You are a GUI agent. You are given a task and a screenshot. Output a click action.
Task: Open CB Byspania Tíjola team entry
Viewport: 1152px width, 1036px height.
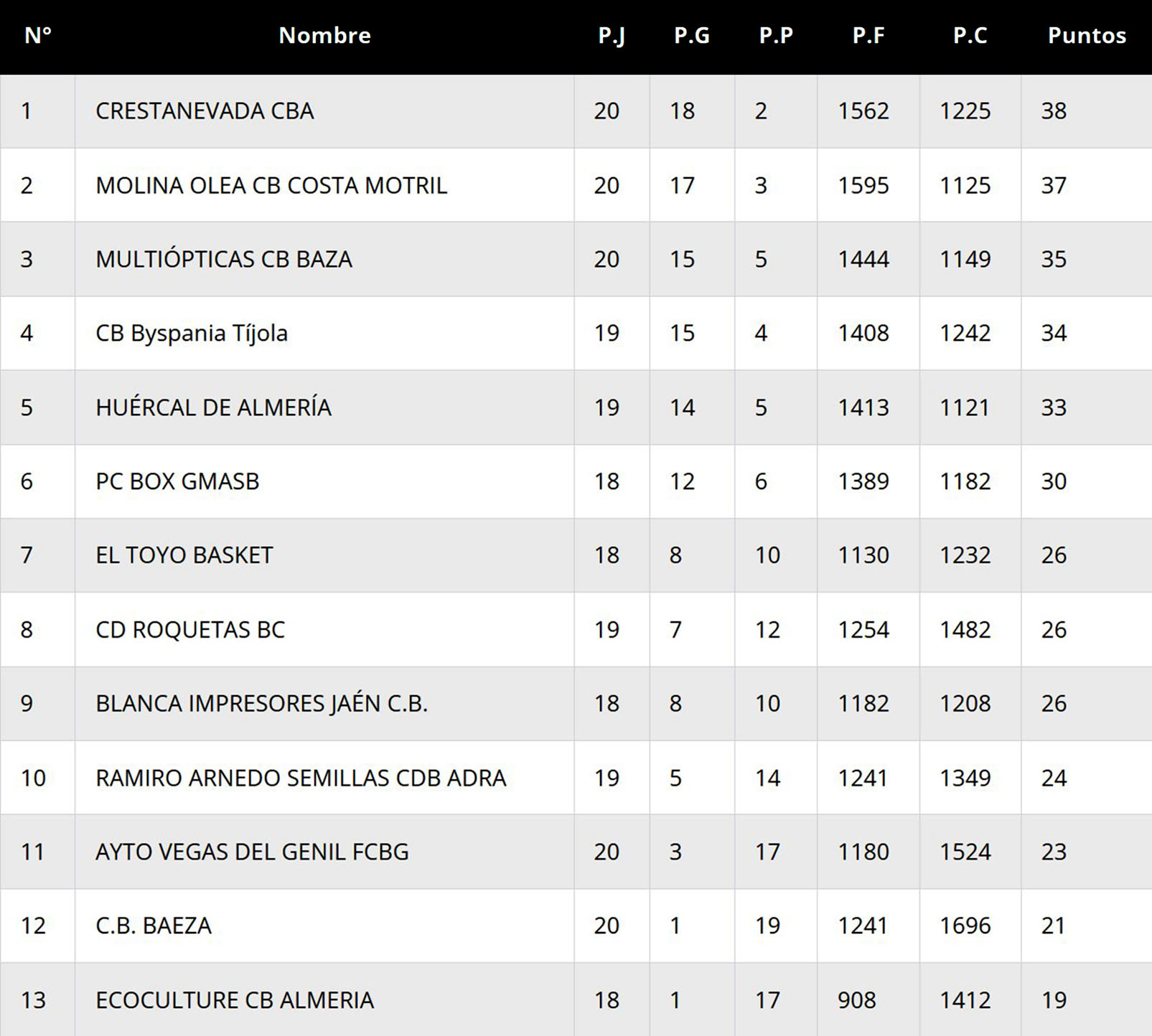(x=192, y=334)
